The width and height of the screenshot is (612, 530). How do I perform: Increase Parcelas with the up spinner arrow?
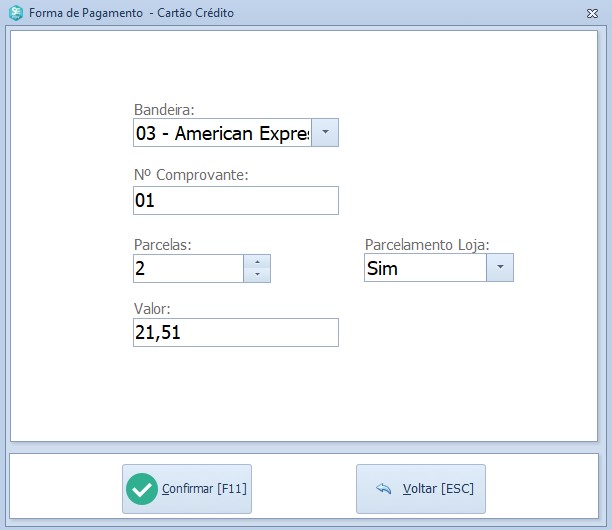(x=257, y=262)
